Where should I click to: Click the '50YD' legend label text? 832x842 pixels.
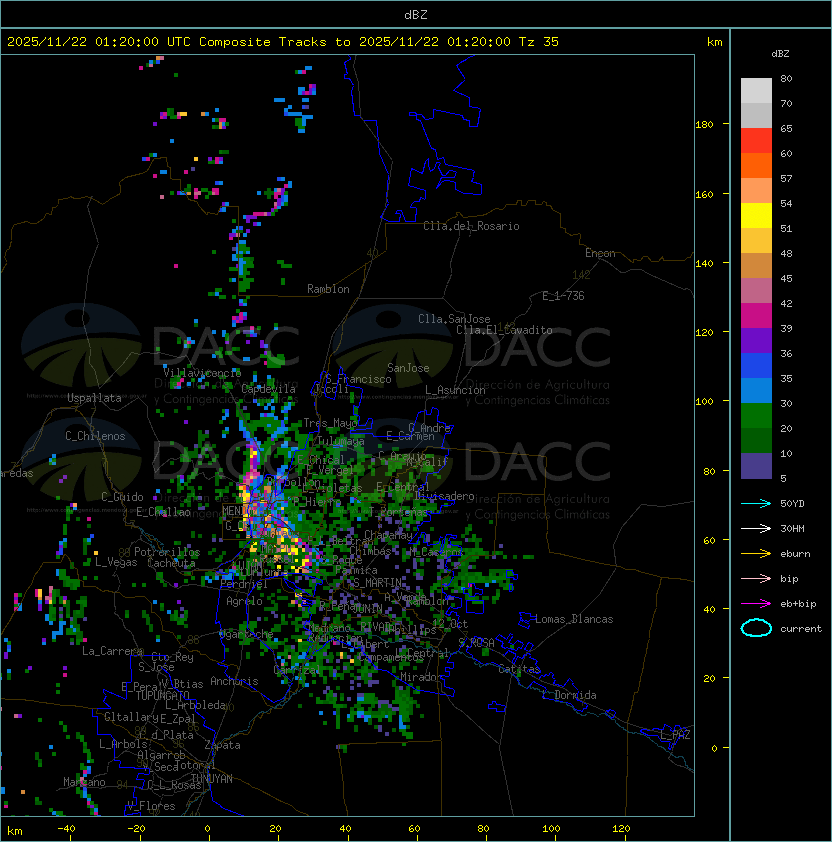(792, 504)
